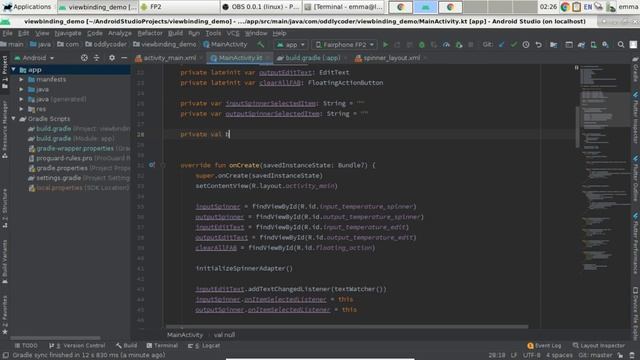The image size is (640, 360).
Task: Click the SDK Manager download icon
Action: tap(605, 44)
